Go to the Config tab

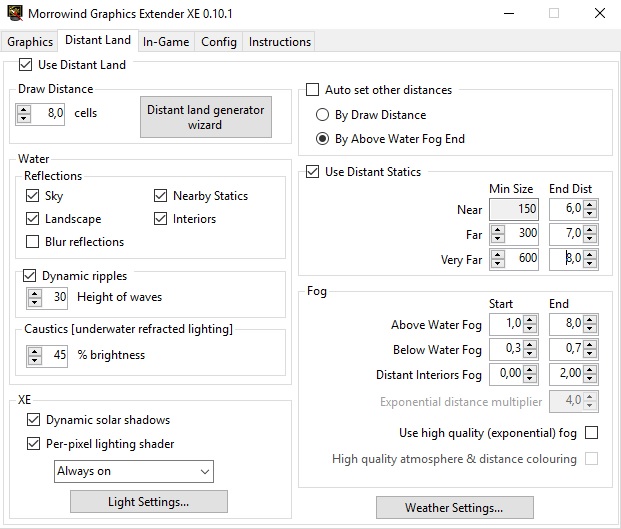click(219, 42)
